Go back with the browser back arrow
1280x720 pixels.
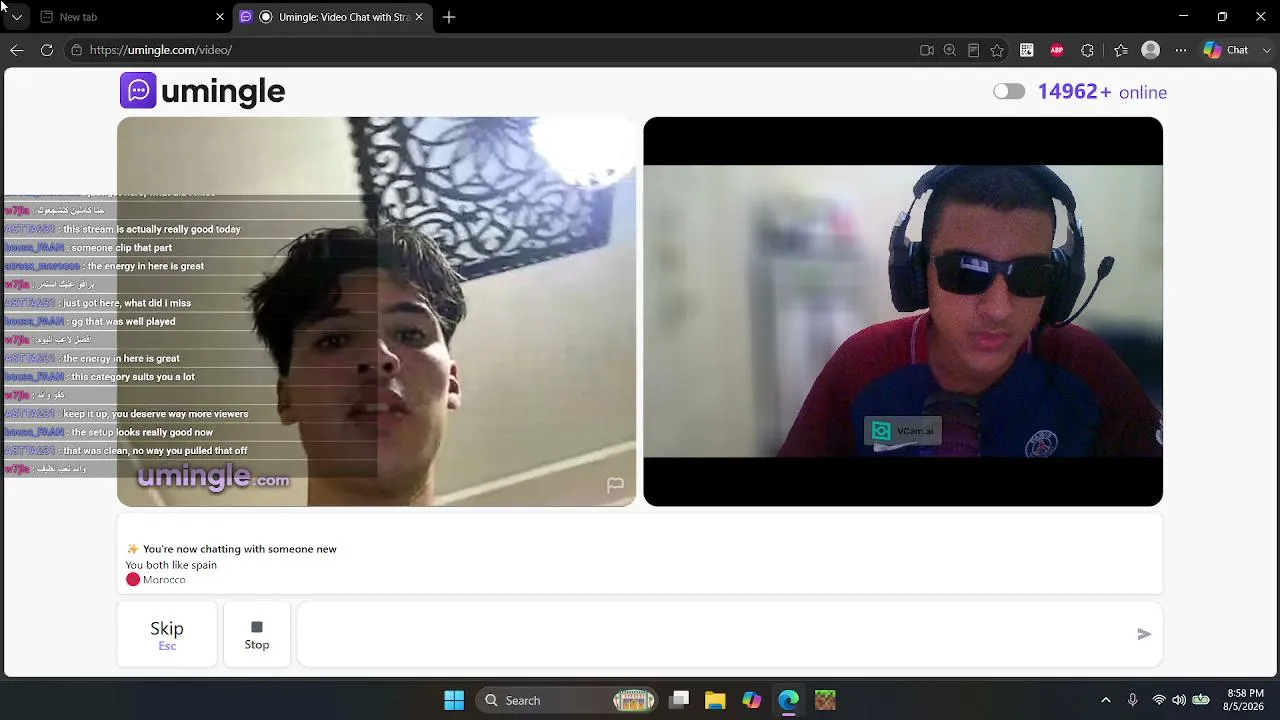pos(17,50)
